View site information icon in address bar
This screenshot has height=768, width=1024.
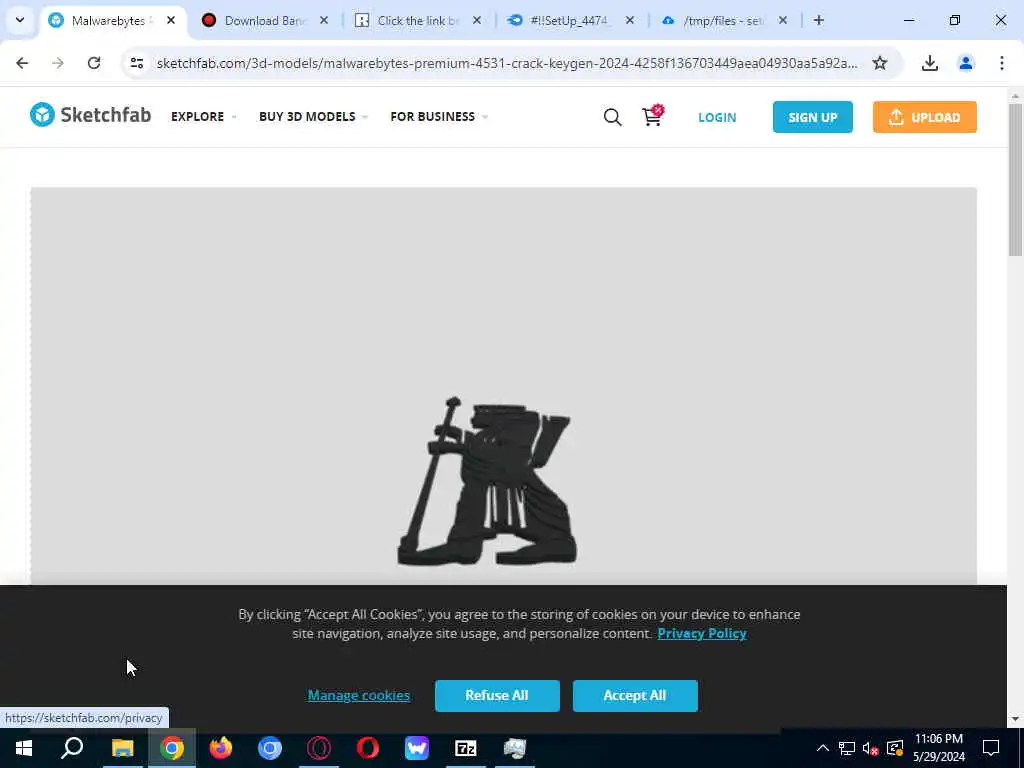coord(136,63)
